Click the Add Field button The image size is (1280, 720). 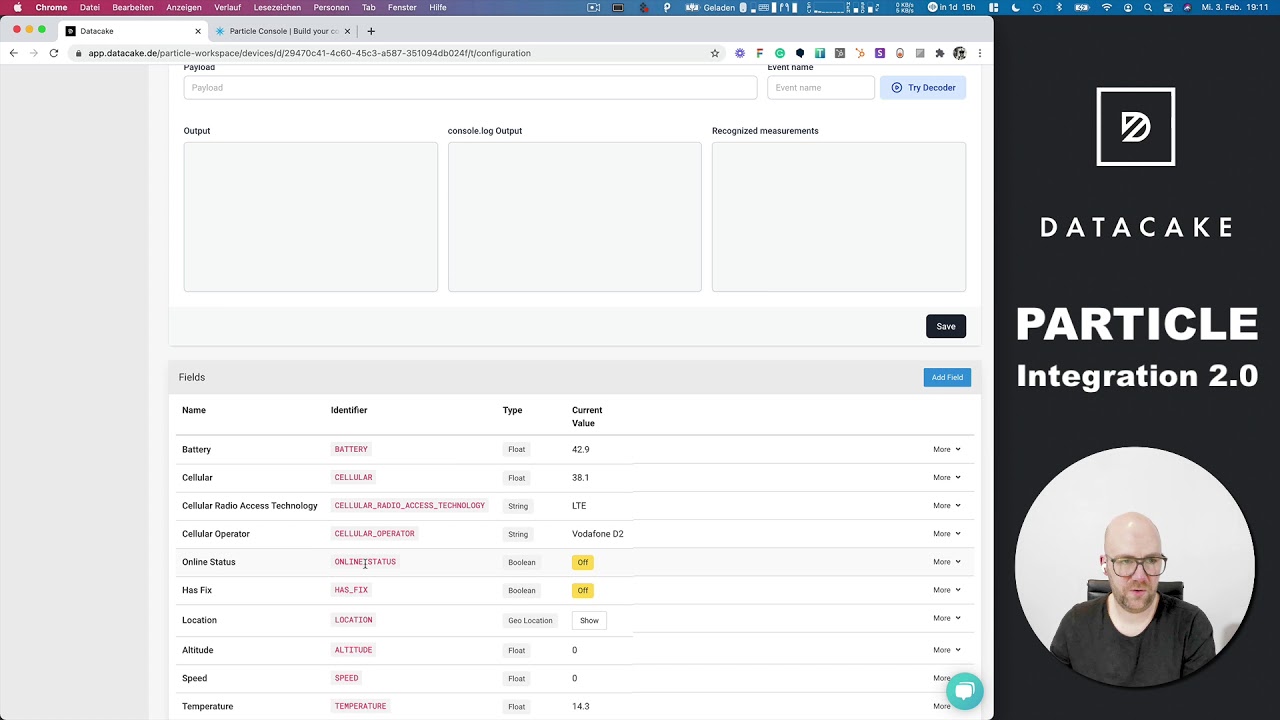tap(947, 377)
